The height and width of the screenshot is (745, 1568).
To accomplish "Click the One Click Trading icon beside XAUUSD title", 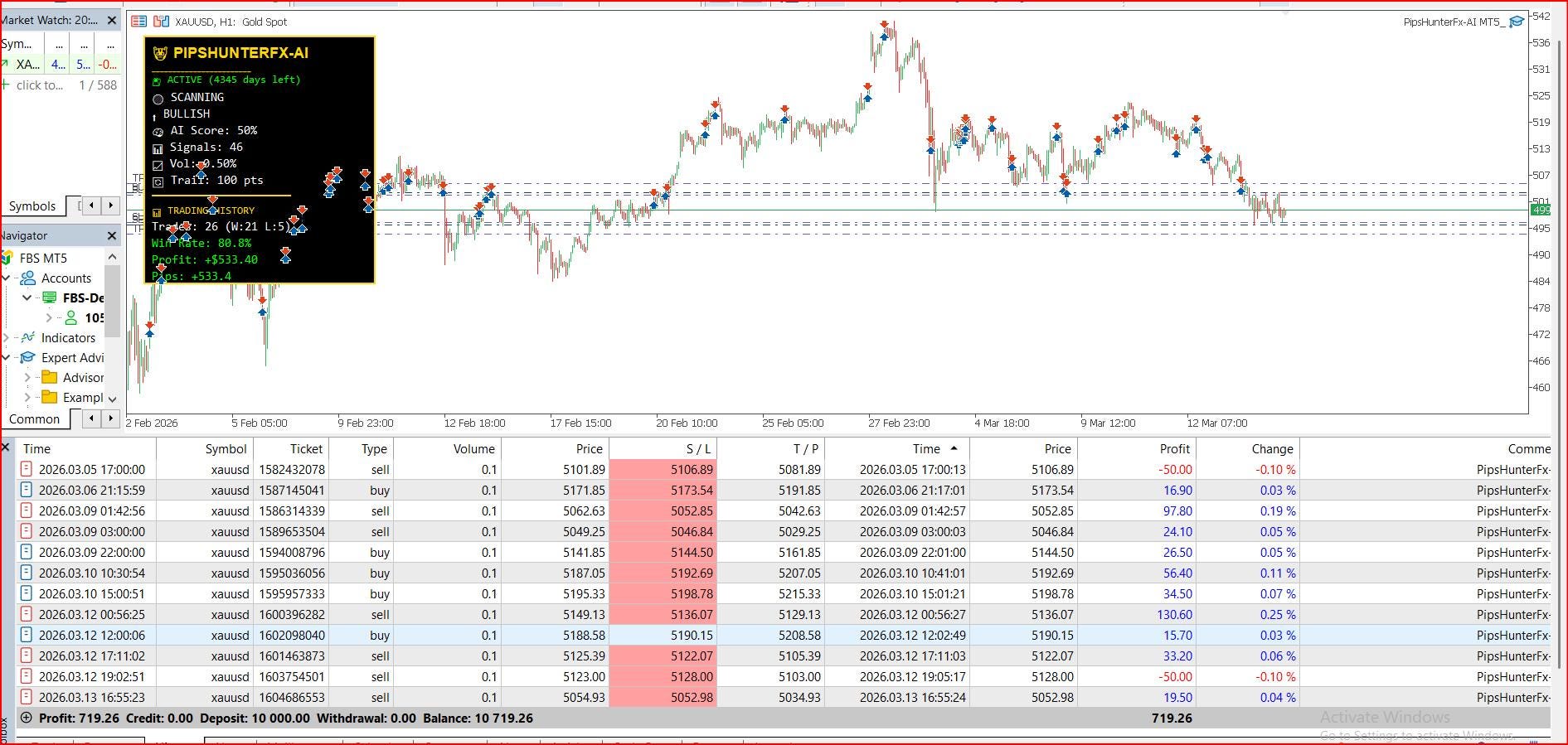I will tap(161, 22).
